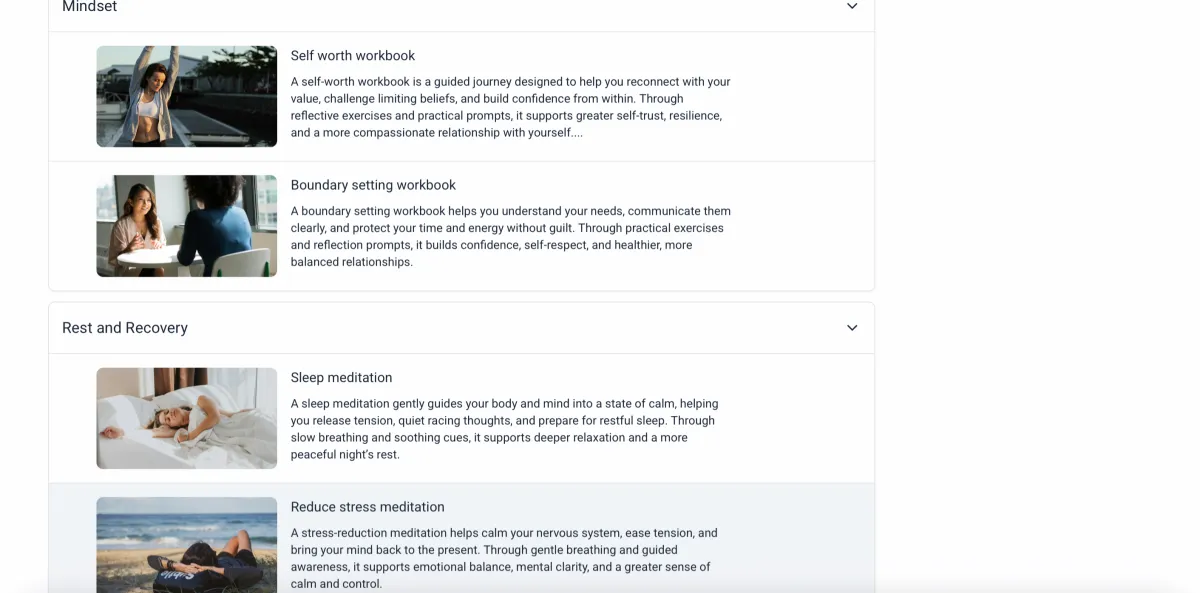Open the Sleep meditation thumbnail image

(x=187, y=418)
